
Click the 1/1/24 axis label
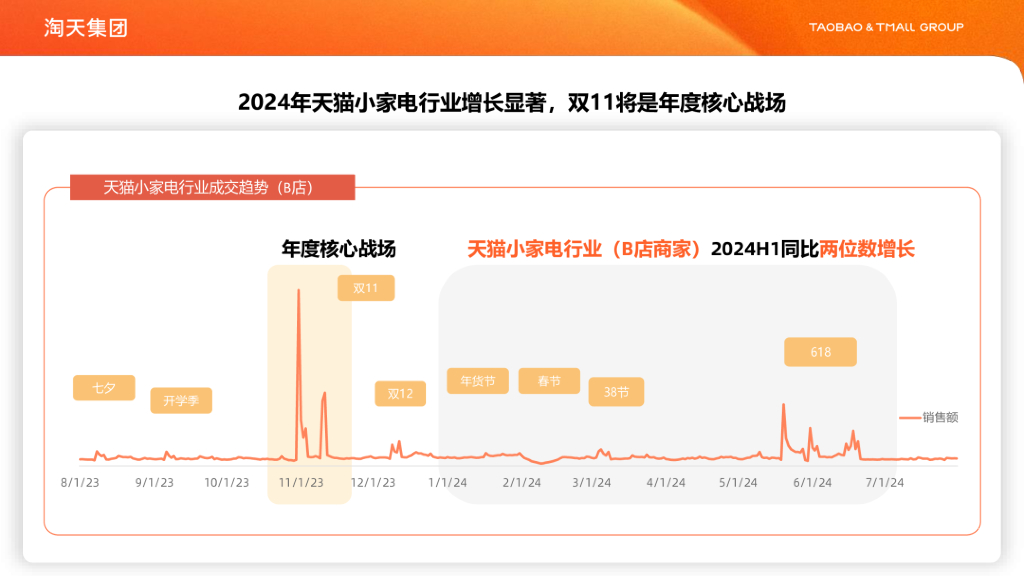coord(447,483)
